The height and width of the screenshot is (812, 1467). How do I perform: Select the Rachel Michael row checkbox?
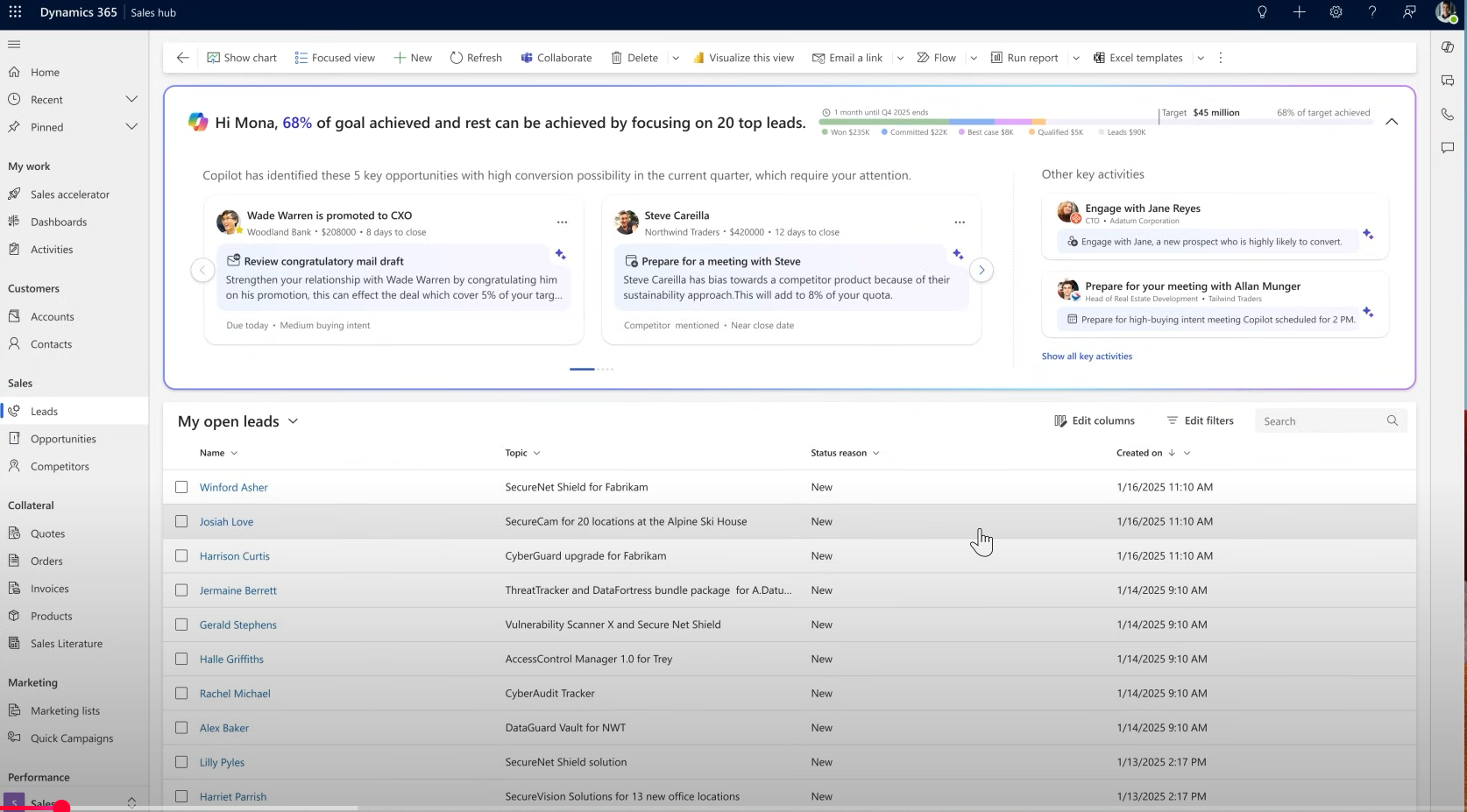pyautogui.click(x=181, y=693)
